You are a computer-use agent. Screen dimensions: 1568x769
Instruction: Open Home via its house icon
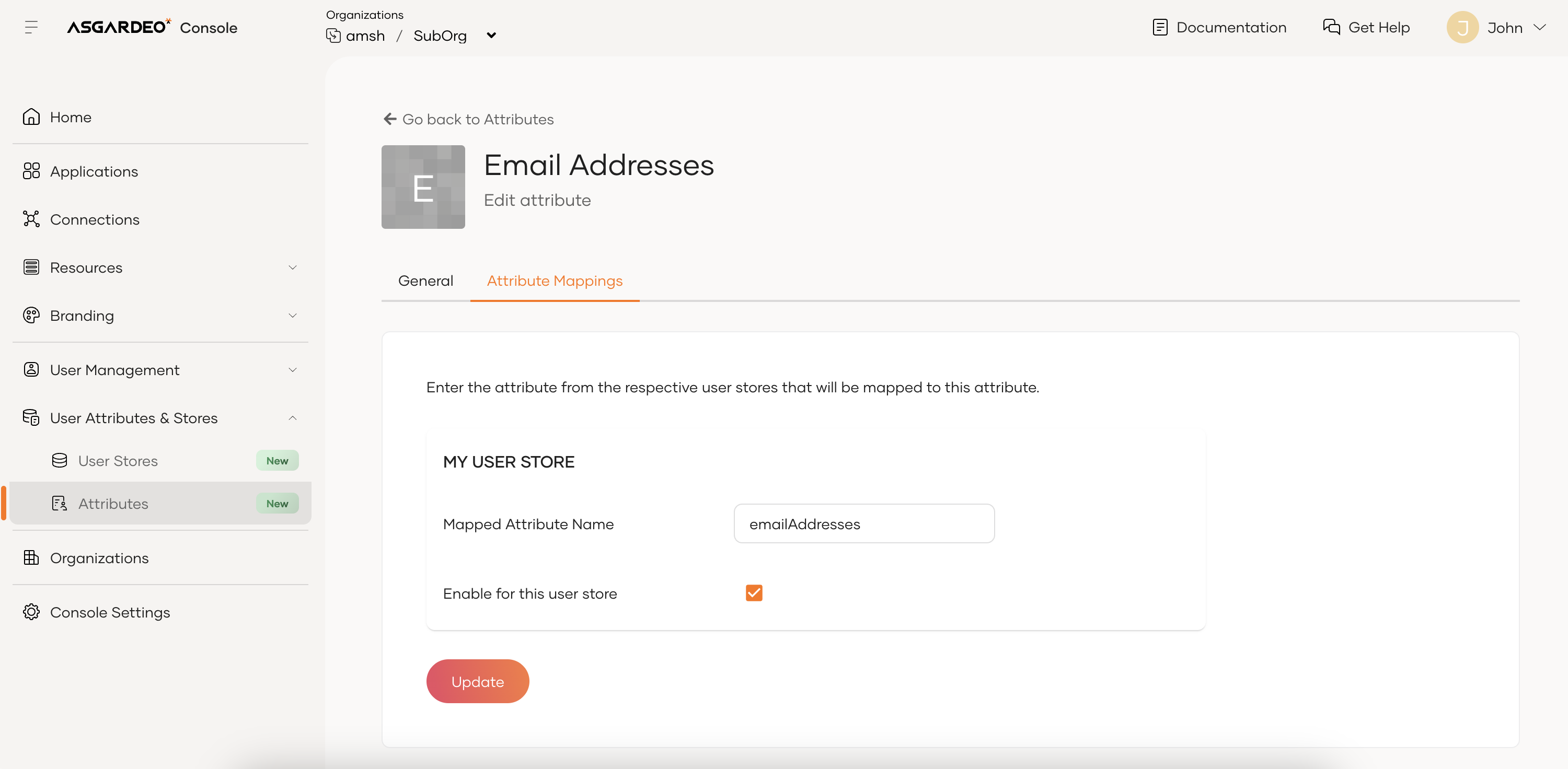[31, 117]
